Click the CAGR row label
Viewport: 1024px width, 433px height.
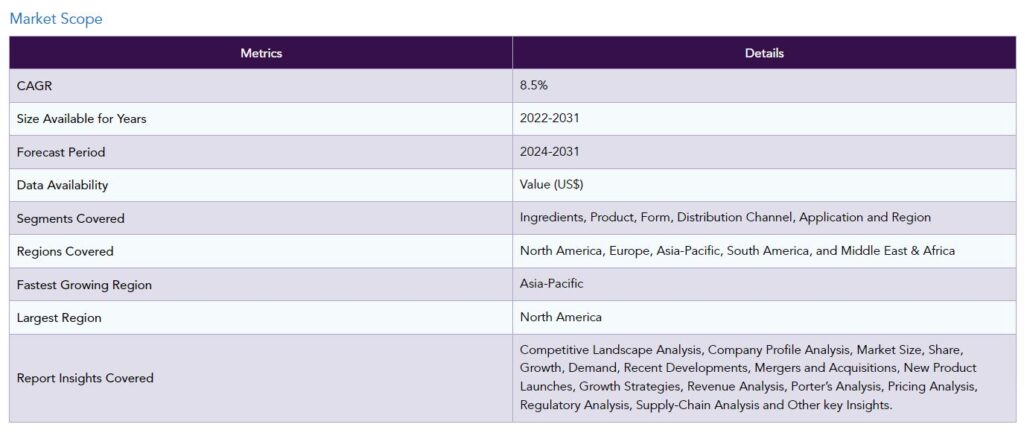34,86
